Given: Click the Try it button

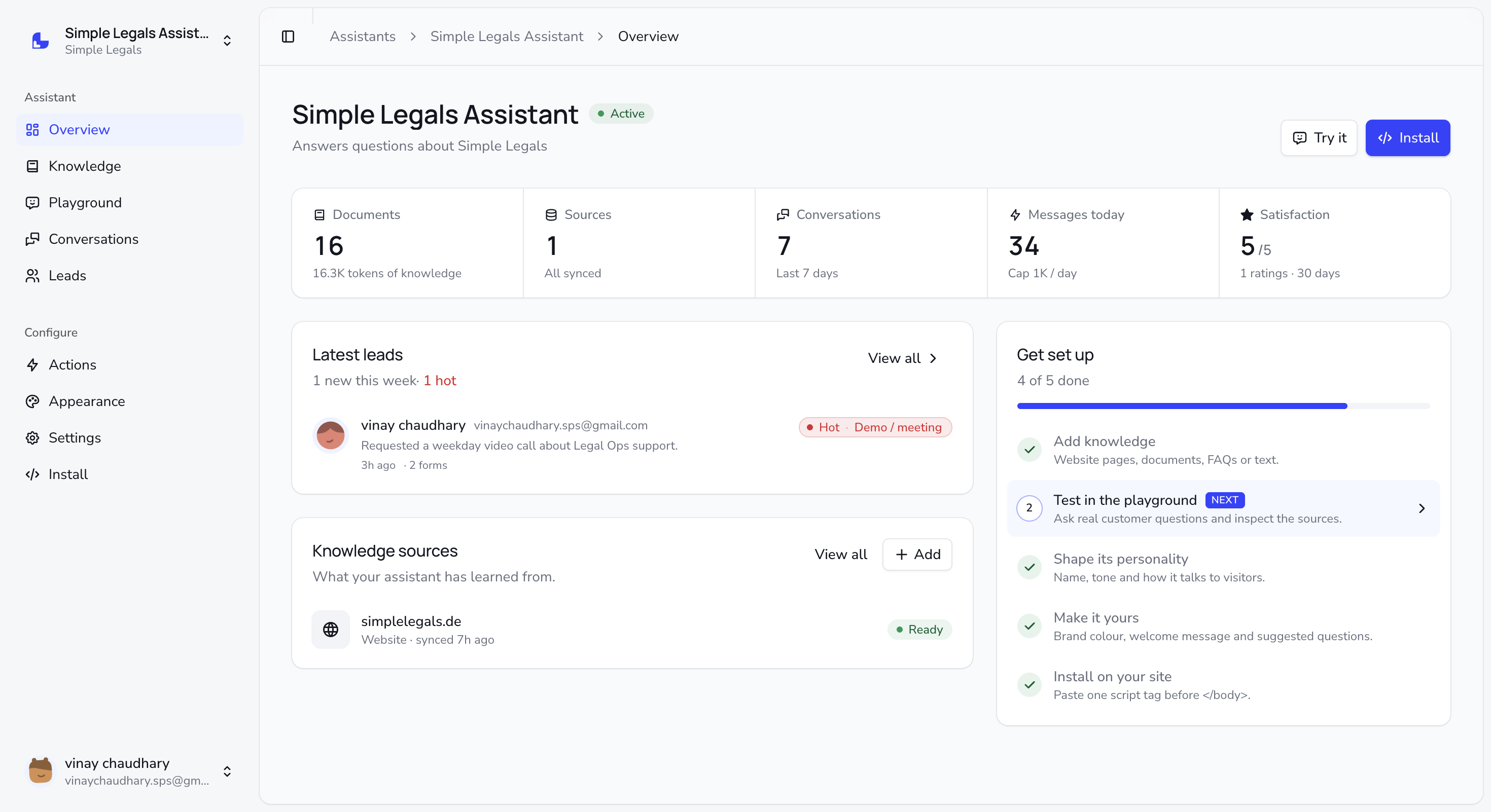Looking at the screenshot, I should tap(1319, 138).
